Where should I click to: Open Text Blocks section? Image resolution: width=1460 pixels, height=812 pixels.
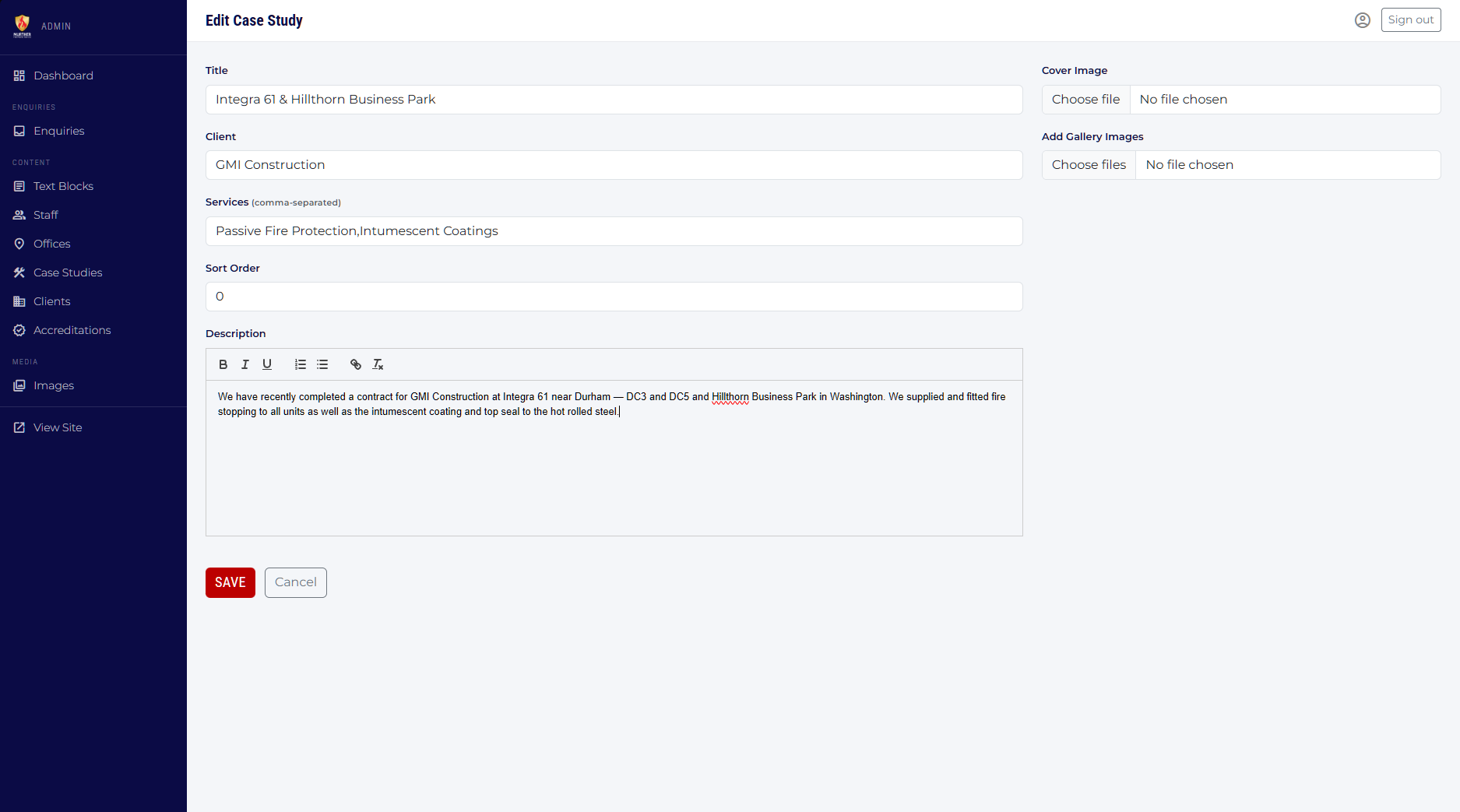(63, 186)
